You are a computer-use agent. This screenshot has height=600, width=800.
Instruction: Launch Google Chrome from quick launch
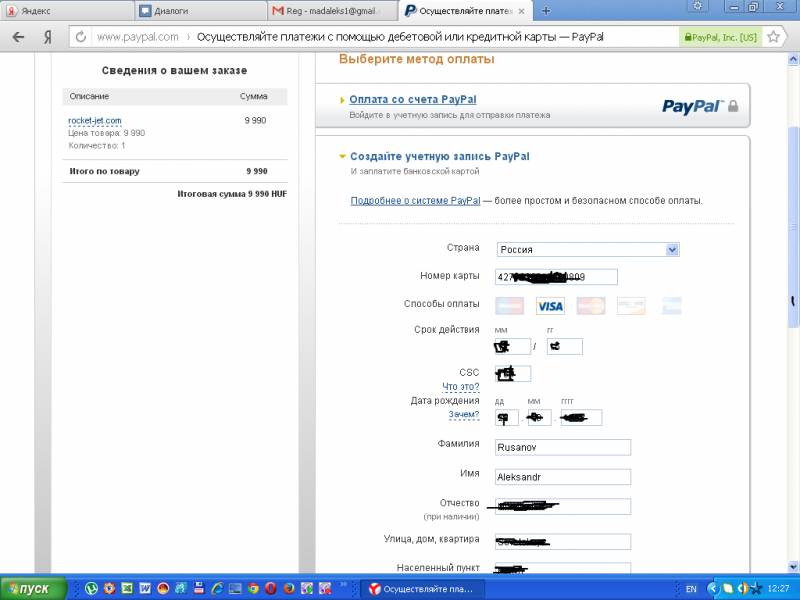coord(253,589)
